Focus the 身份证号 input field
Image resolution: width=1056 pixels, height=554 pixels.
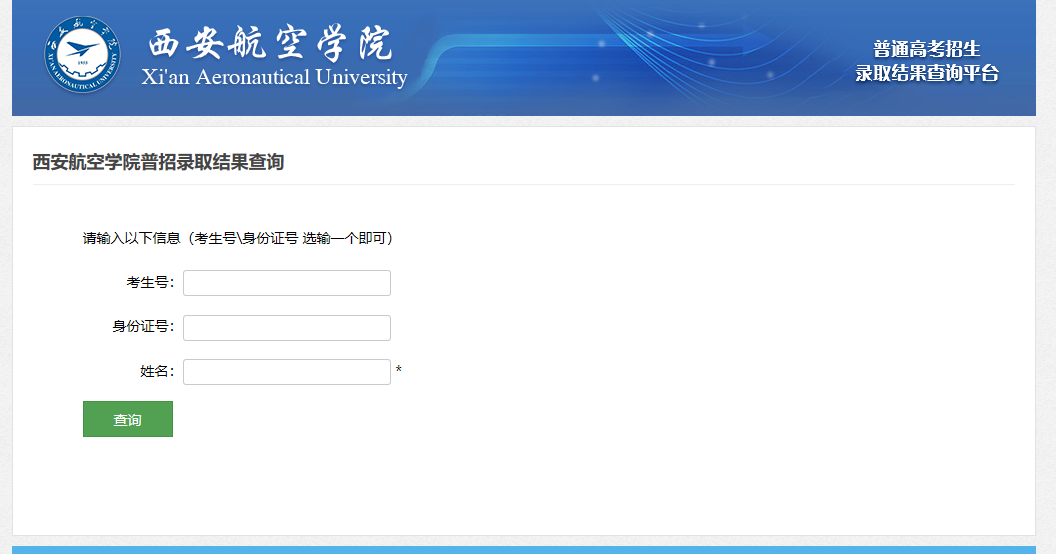[287, 328]
